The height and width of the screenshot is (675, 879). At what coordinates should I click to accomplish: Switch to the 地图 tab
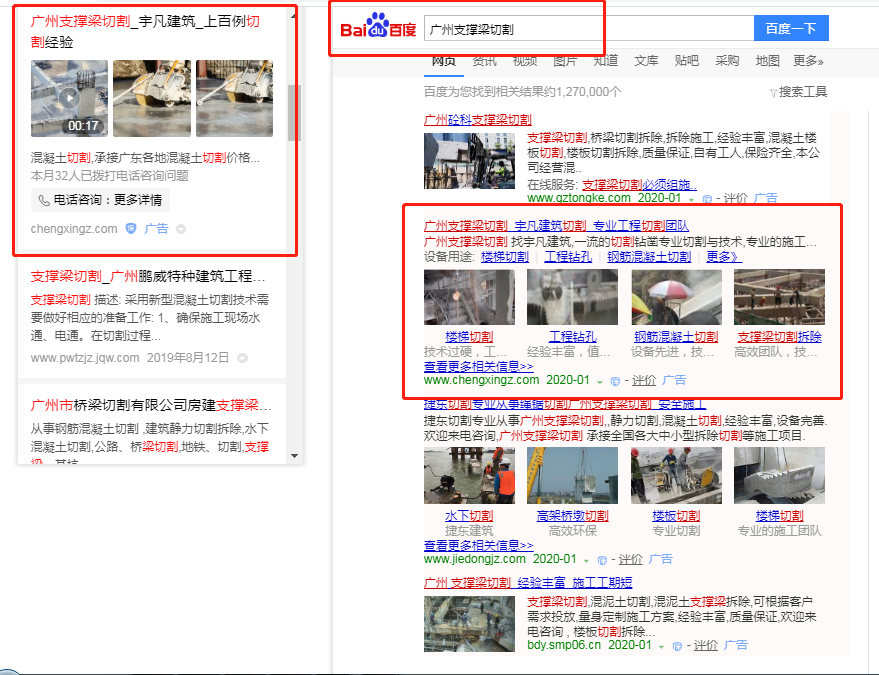(767, 61)
